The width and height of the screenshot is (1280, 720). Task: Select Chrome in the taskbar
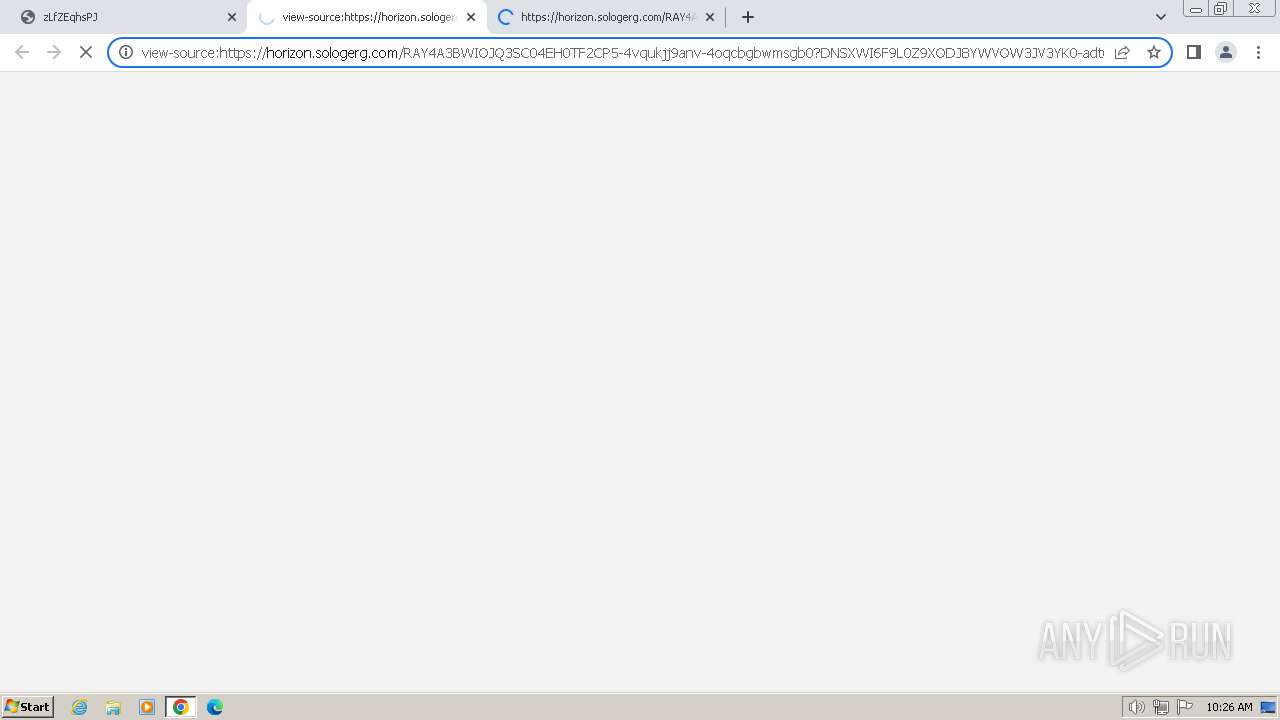pyautogui.click(x=181, y=707)
